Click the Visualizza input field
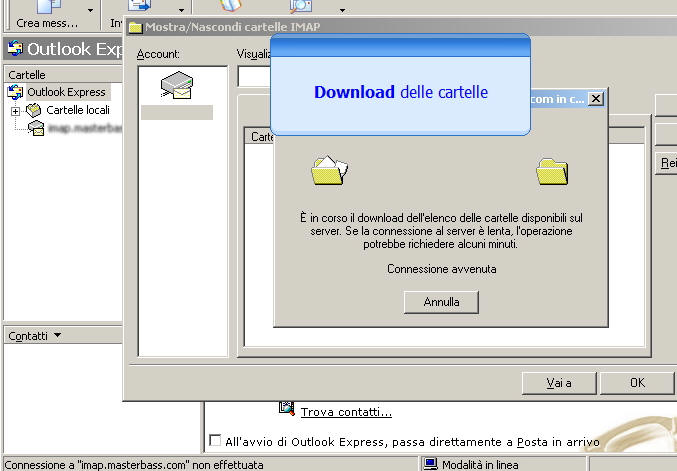The width and height of the screenshot is (677, 471). 254,78
